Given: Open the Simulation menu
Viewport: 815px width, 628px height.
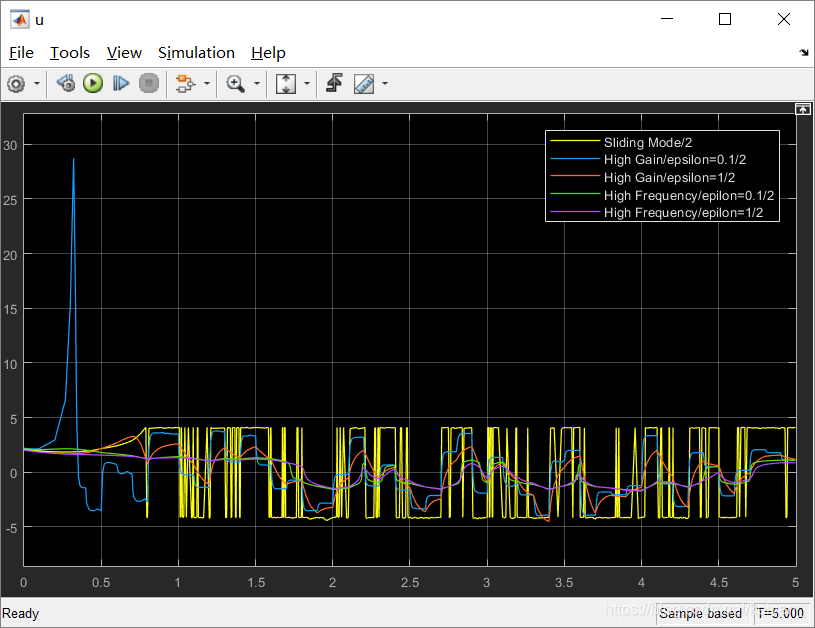Looking at the screenshot, I should point(196,53).
